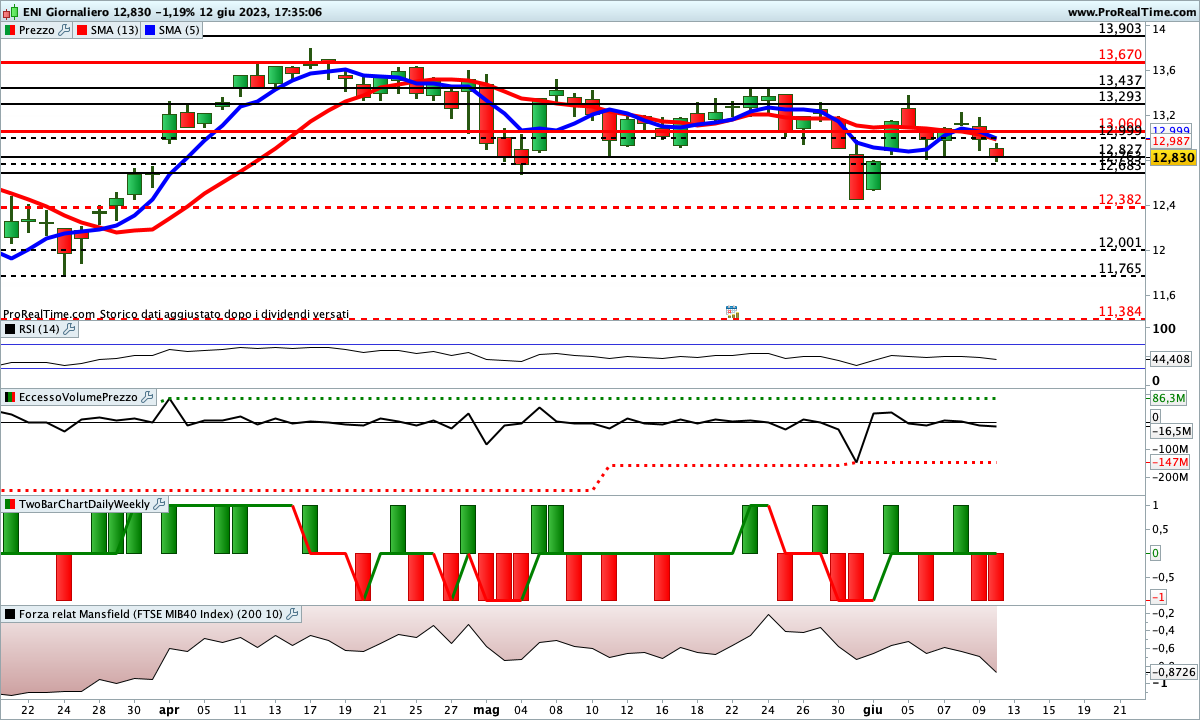Image resolution: width=1200 pixels, height=720 pixels.
Task: Click the 'apr' month label on time axis
Action: pos(168,709)
